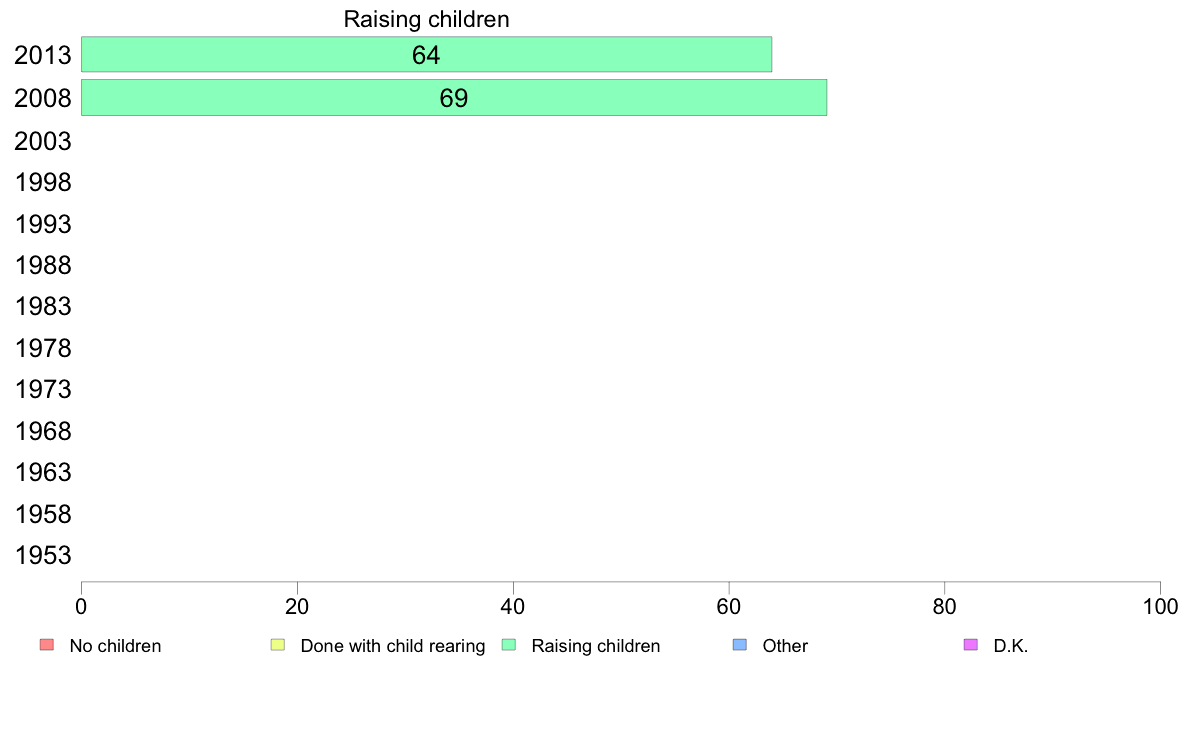Click the Raising children legend label
The height and width of the screenshot is (736, 1188).
[x=596, y=646]
